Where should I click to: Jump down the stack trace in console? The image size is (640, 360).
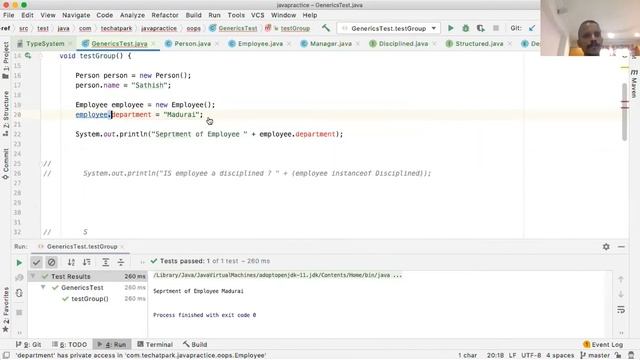pyautogui.click(x=621, y=294)
